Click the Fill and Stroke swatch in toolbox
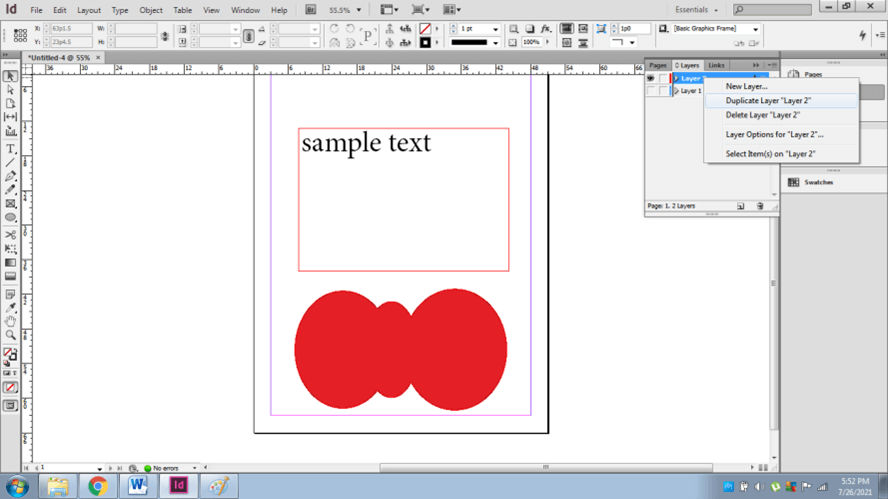 (x=10, y=354)
